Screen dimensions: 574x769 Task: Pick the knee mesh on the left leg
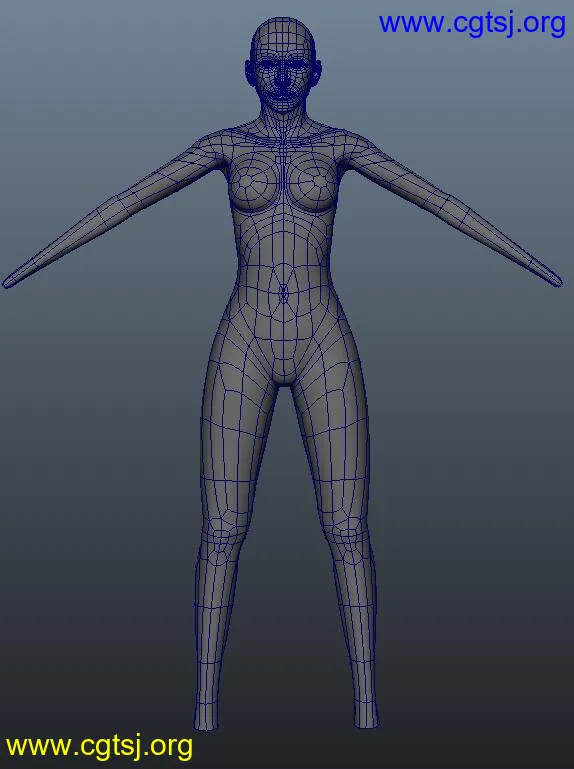coord(221,542)
